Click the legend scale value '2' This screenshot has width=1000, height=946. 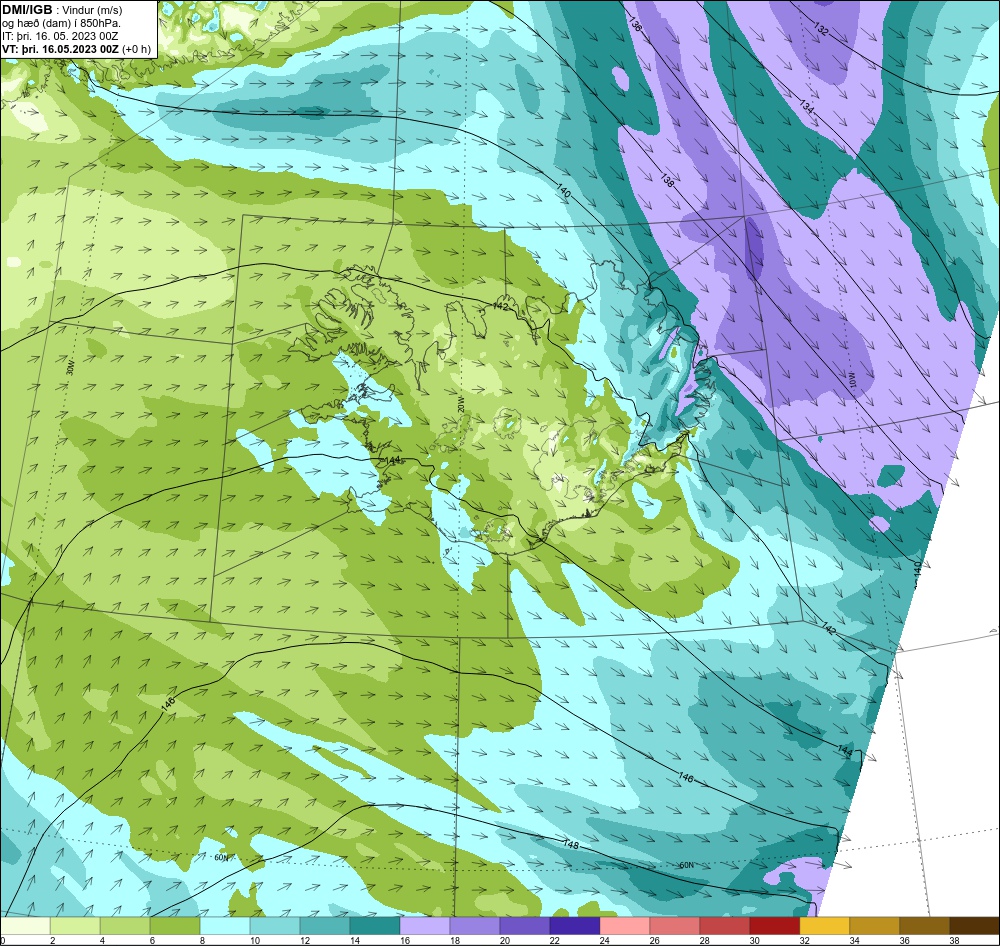tap(52, 940)
